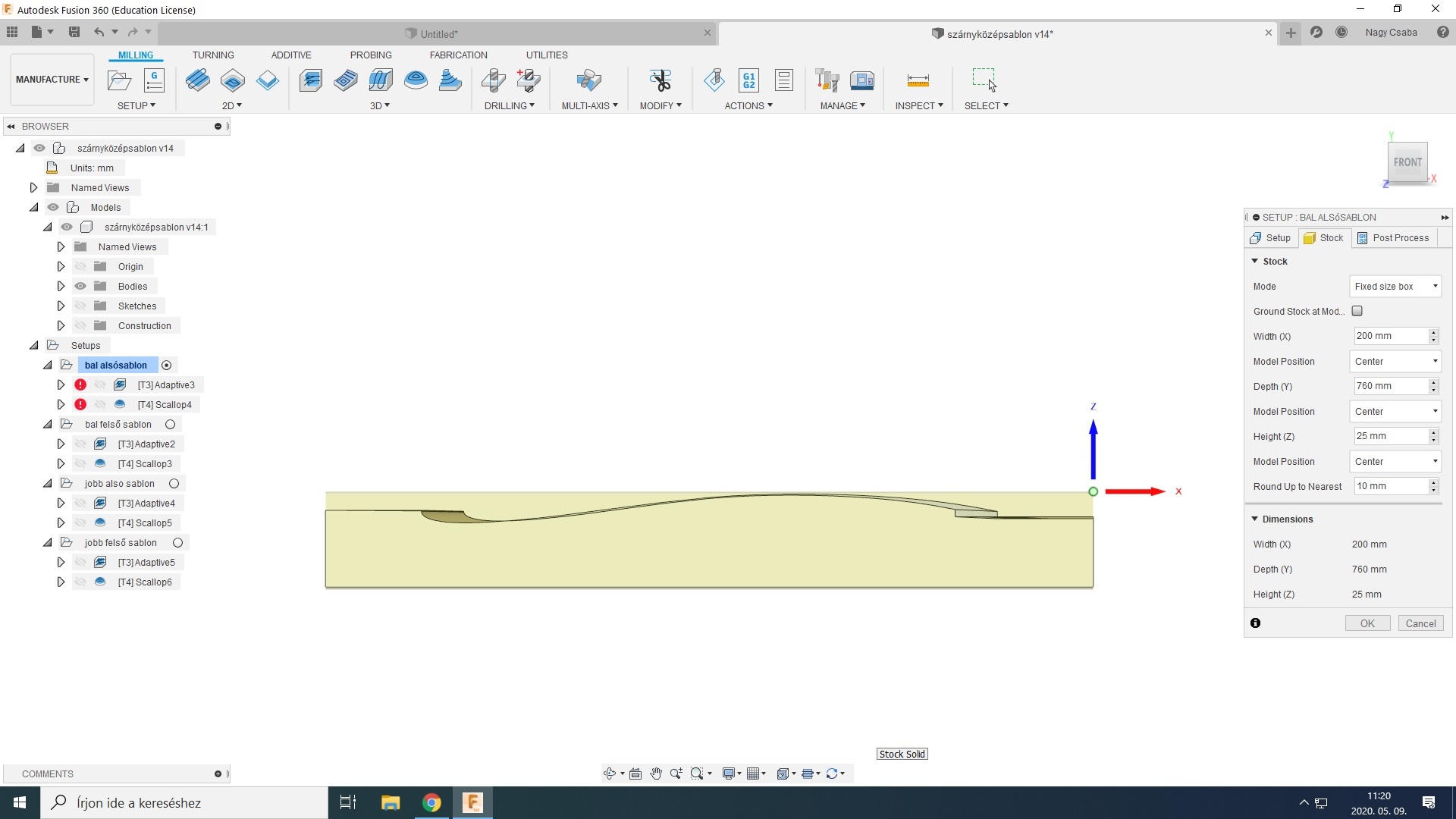Image resolution: width=1456 pixels, height=819 pixels.
Task: Toggle Ground Stock at Model checkbox
Action: coord(1357,311)
